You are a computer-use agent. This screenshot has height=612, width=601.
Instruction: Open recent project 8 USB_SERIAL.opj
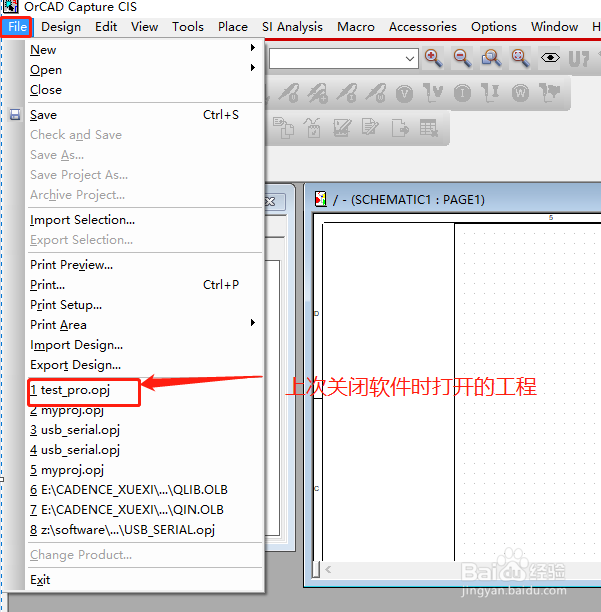pos(145,530)
